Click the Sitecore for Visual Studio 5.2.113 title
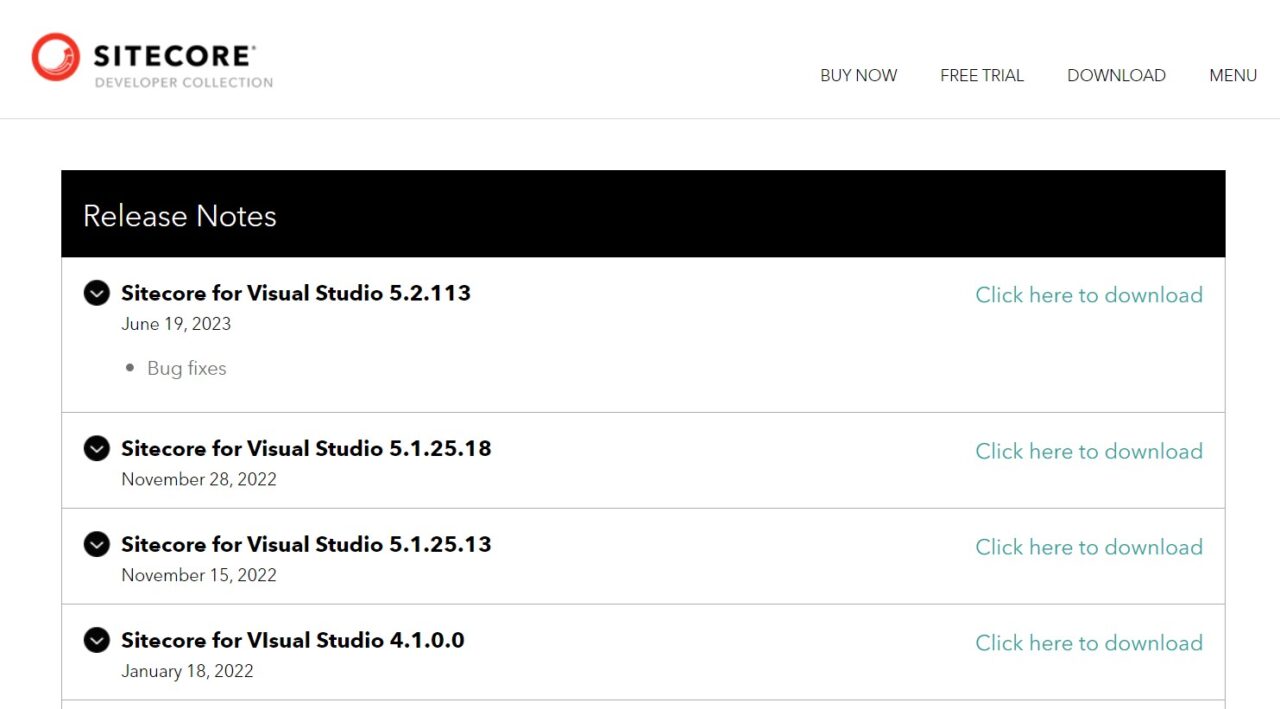1280x709 pixels. tap(295, 293)
